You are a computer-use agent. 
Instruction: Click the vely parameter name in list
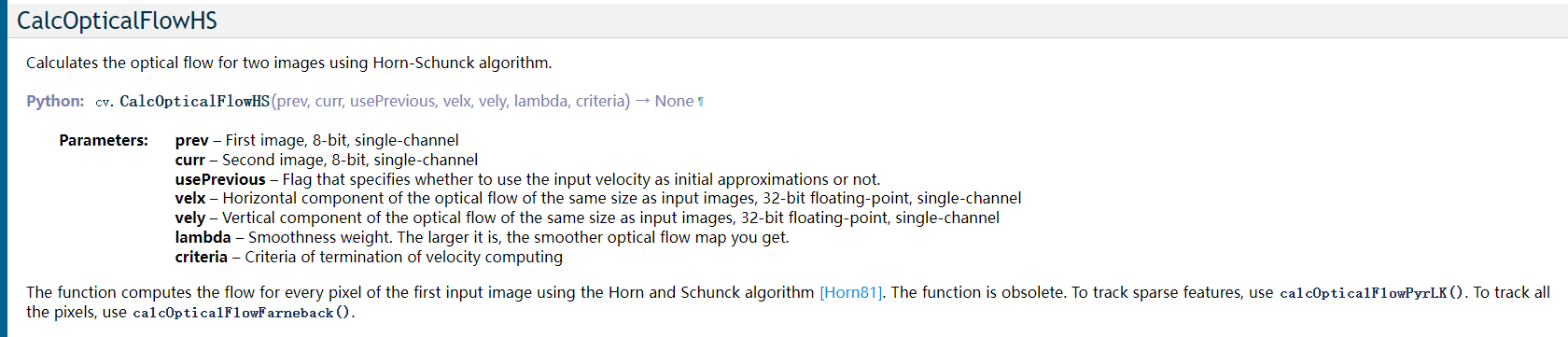click(190, 218)
